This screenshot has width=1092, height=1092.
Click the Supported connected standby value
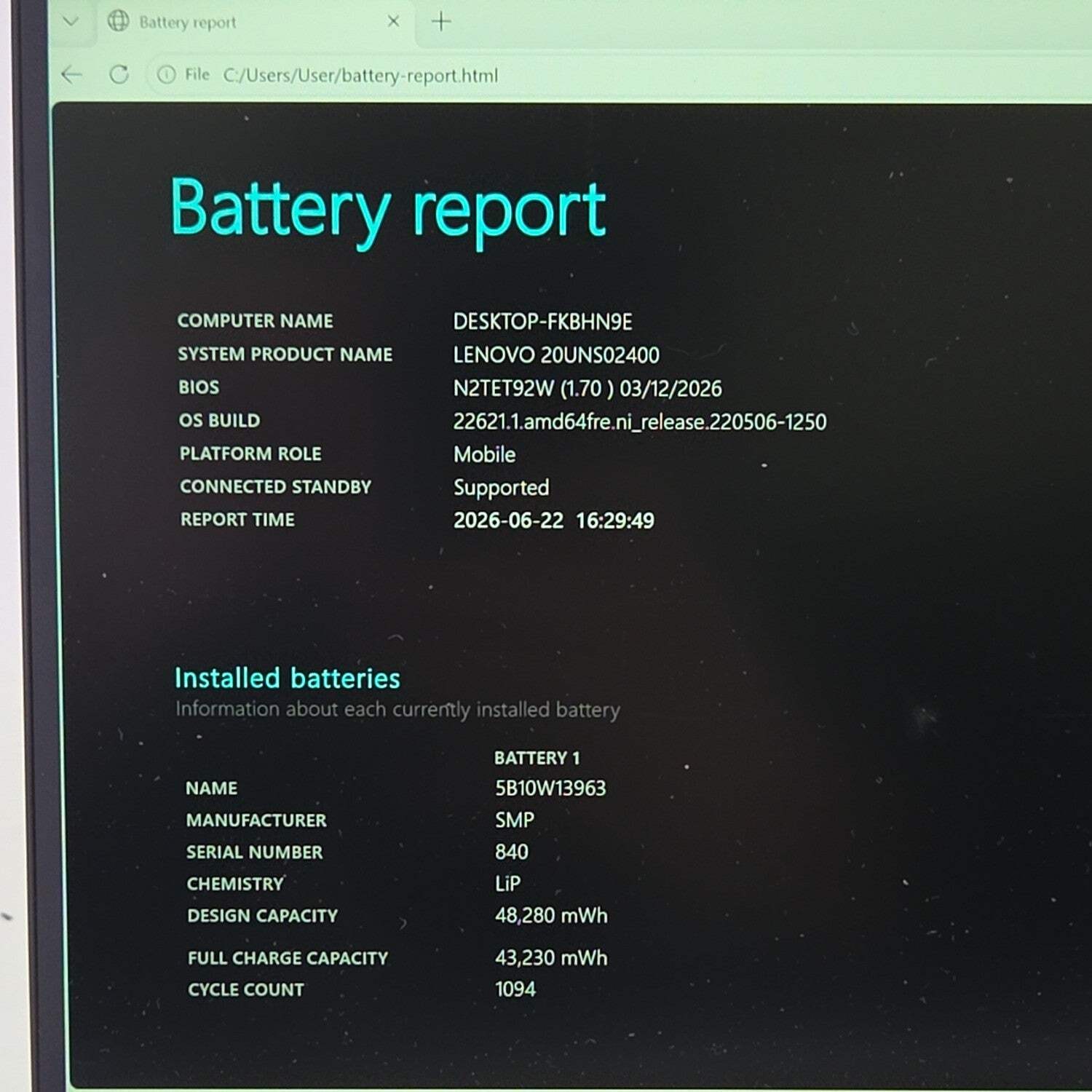(x=502, y=488)
